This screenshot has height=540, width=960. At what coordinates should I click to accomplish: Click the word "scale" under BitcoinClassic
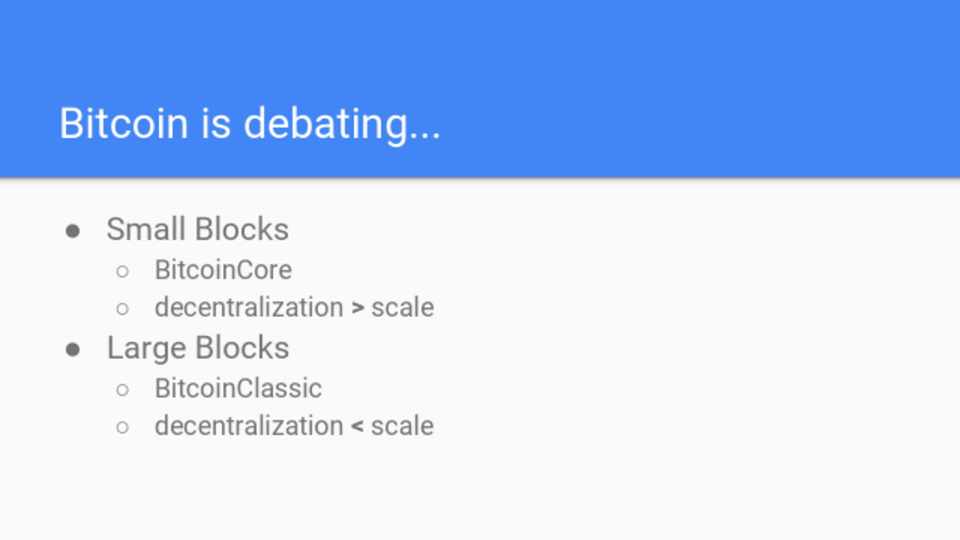click(402, 426)
